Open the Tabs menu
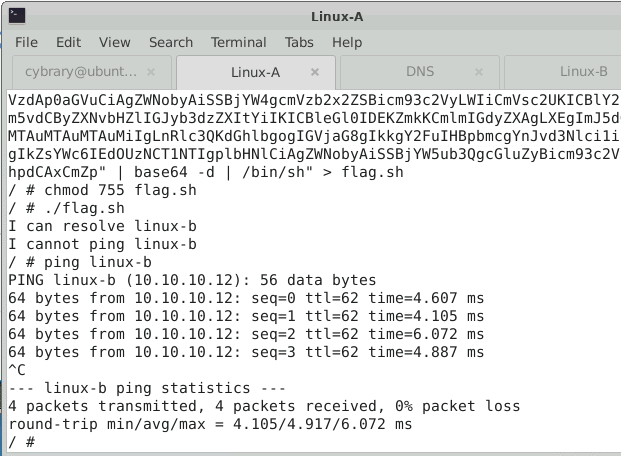 point(299,42)
